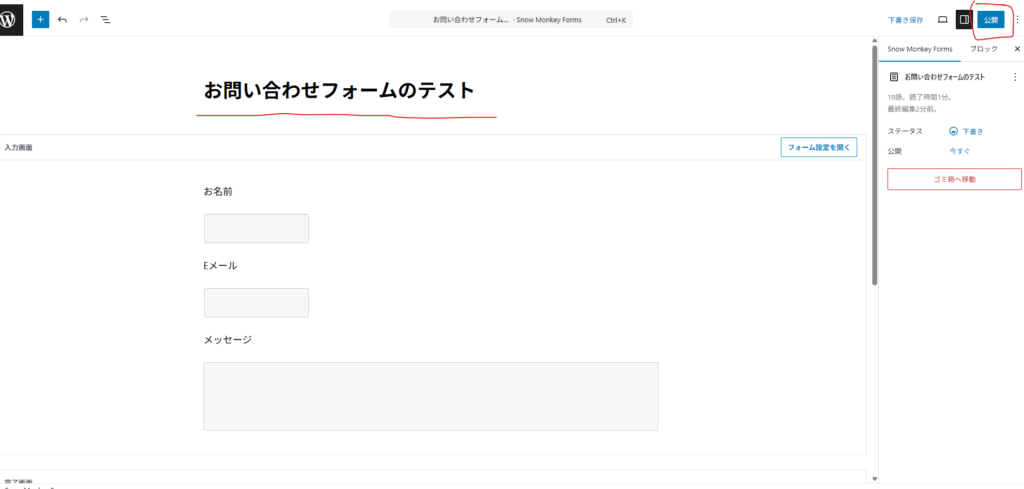This screenshot has width=1024, height=489.
Task: Change status via 下書き link
Action: point(972,131)
